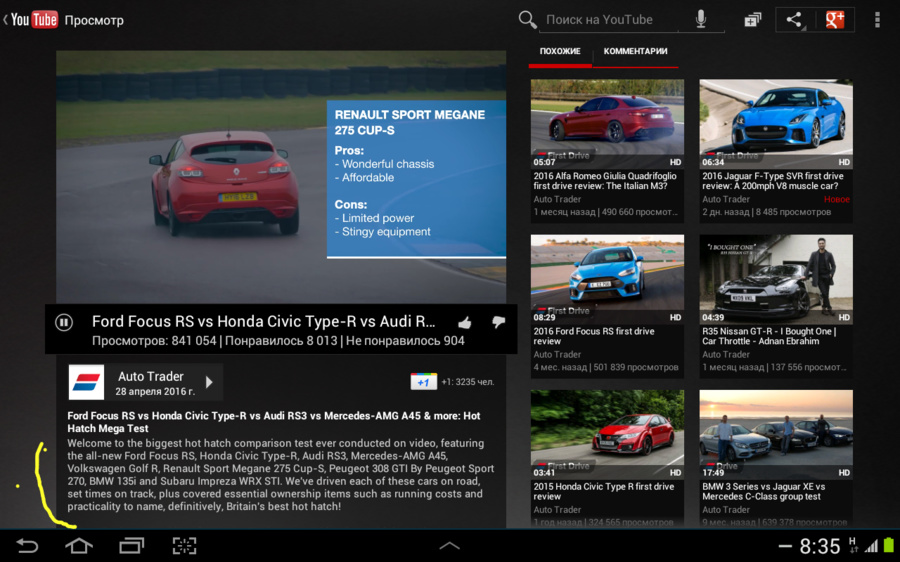Open 2016 Ford Focus RS review thumbnail
The height and width of the screenshot is (562, 900).
tap(607, 278)
